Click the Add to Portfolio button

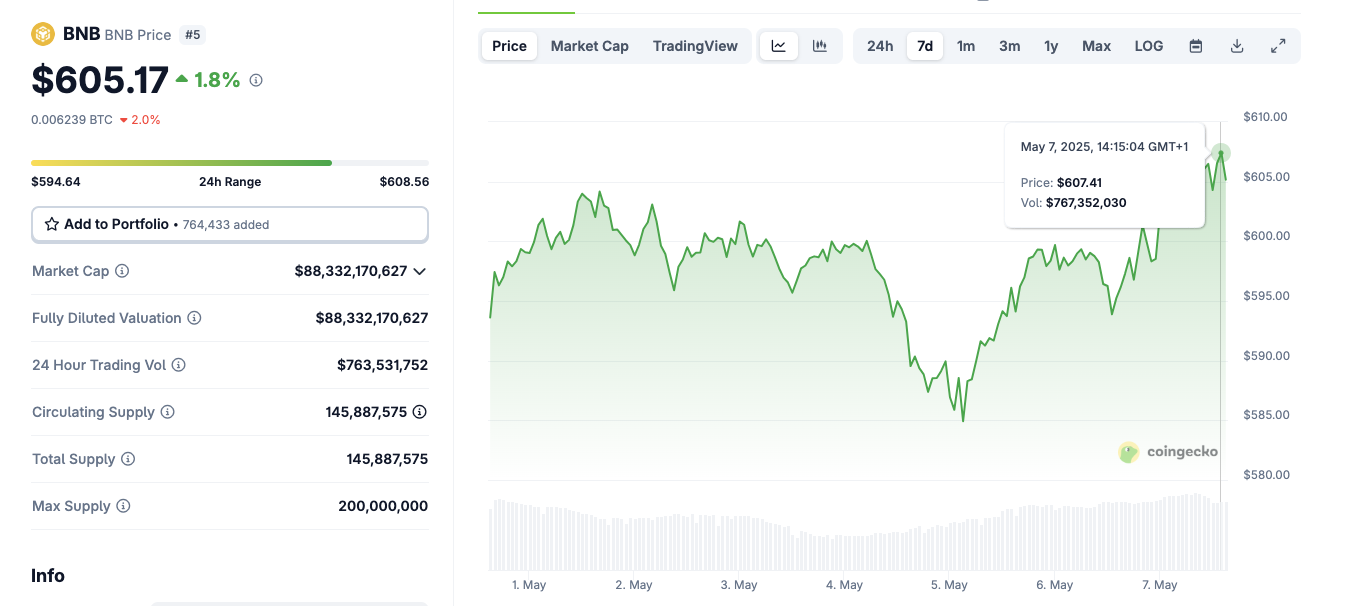click(230, 224)
